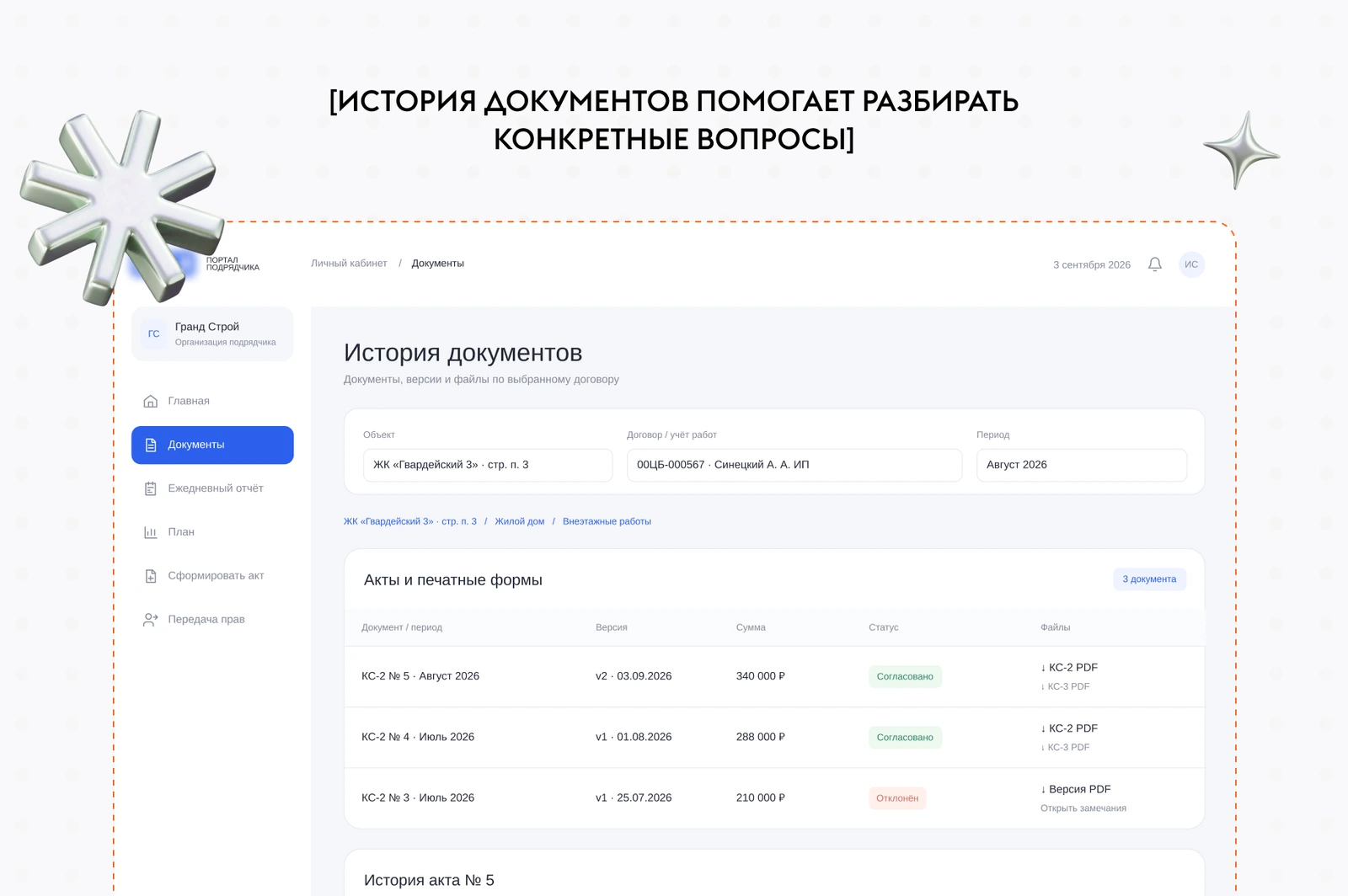Click version v1 · 01.08.2026
This screenshot has width=1348, height=896.
click(x=634, y=737)
